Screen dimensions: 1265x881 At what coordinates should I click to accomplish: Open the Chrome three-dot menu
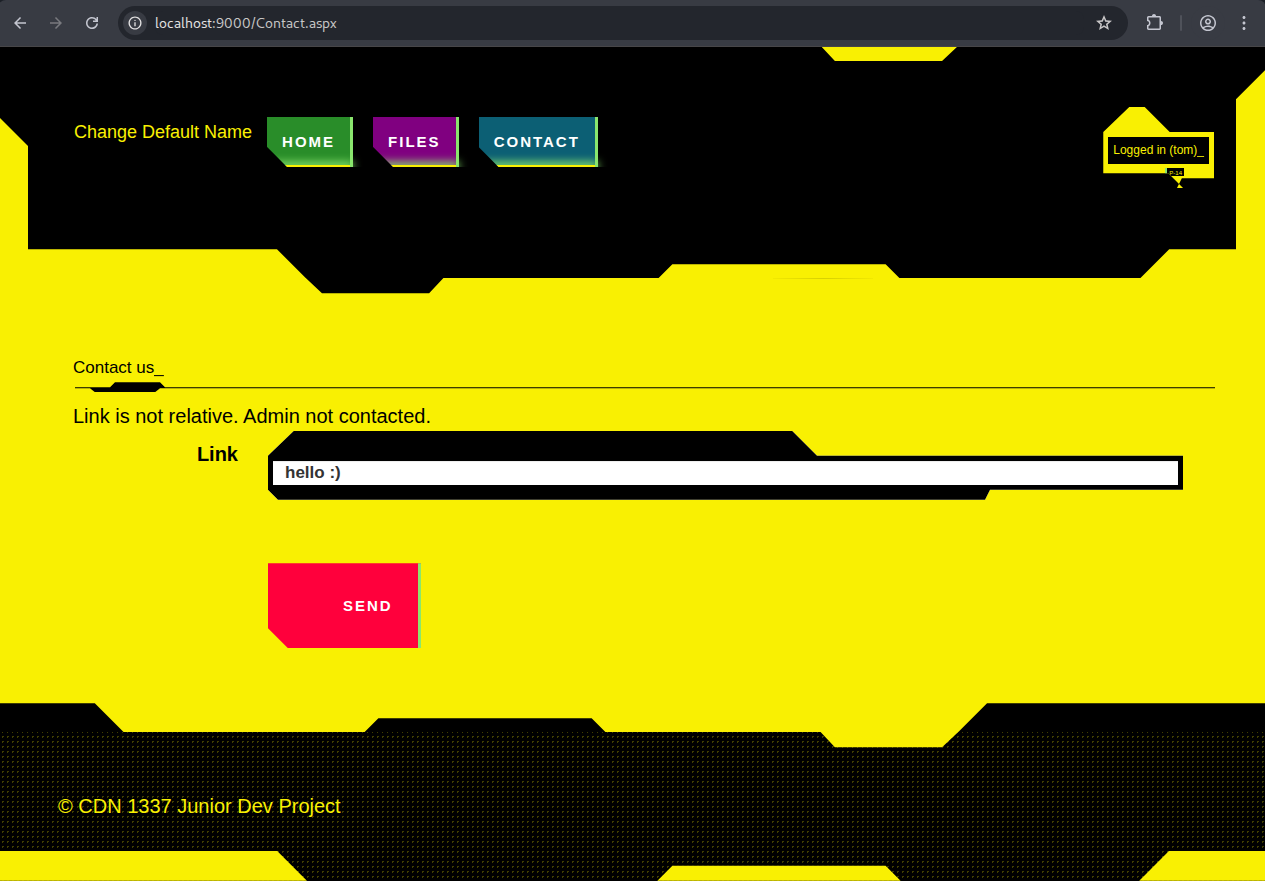tap(1244, 23)
